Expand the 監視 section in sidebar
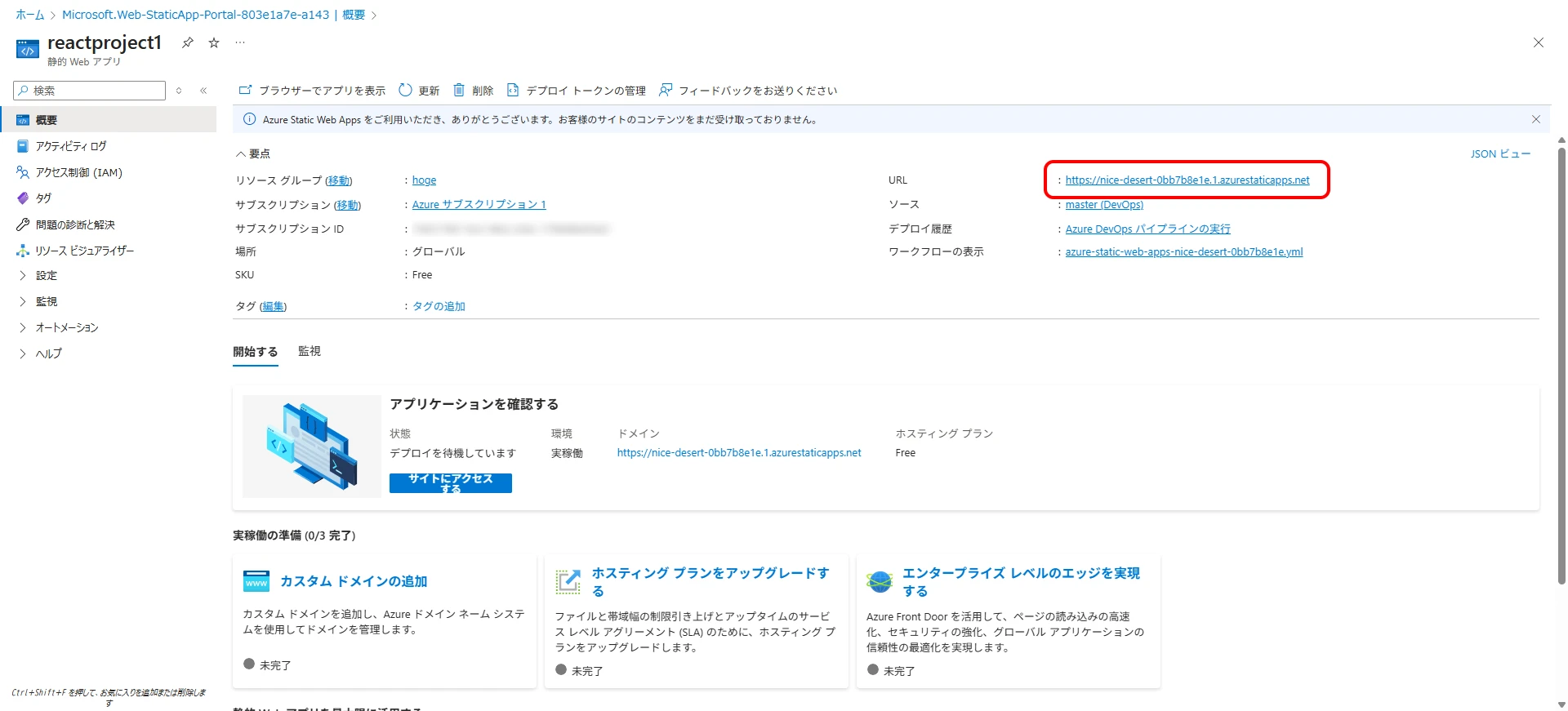 tap(23, 302)
